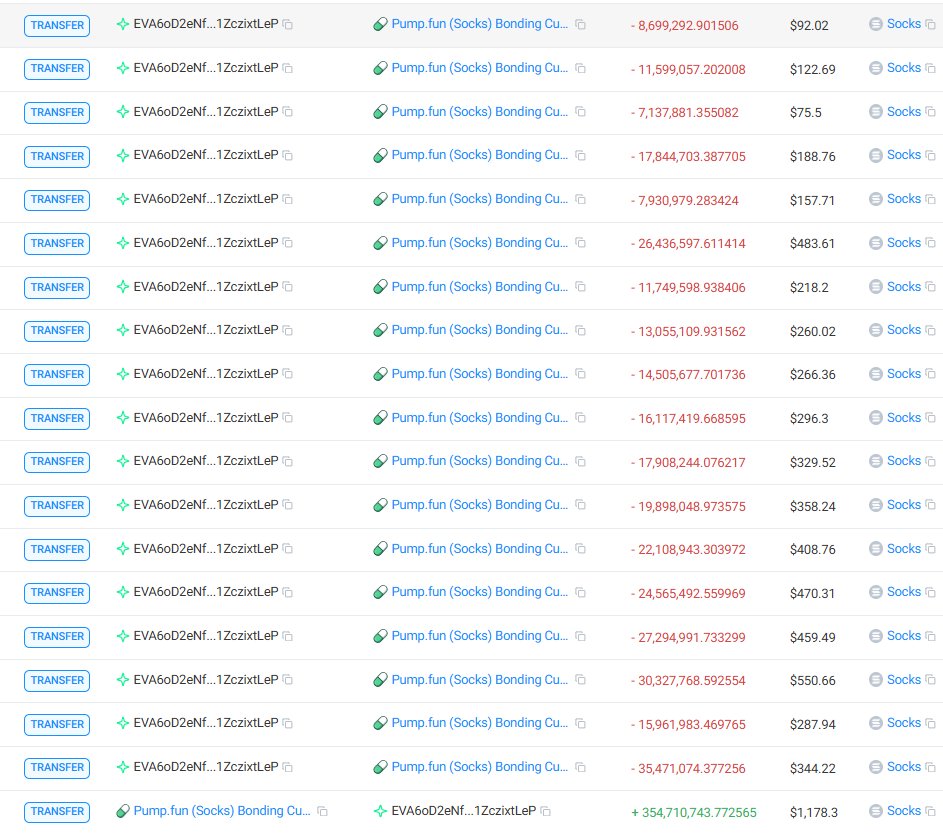Click Socks token icon in $1,178.3 row

876,811
